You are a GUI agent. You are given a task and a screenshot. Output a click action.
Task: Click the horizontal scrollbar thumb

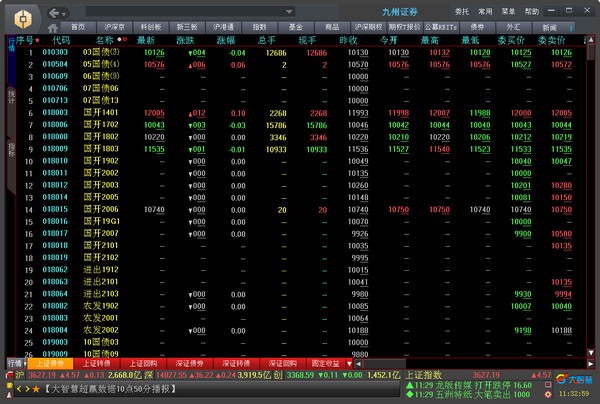coord(384,364)
